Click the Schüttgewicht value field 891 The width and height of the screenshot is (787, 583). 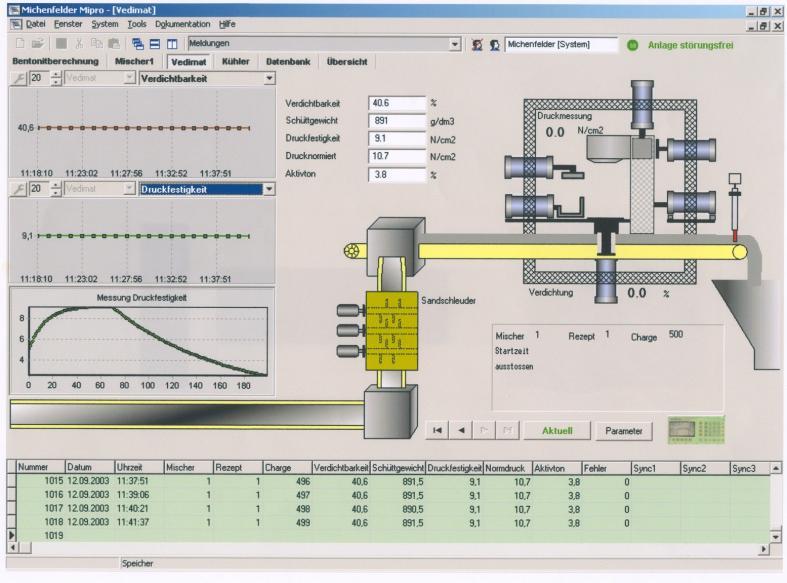(397, 120)
